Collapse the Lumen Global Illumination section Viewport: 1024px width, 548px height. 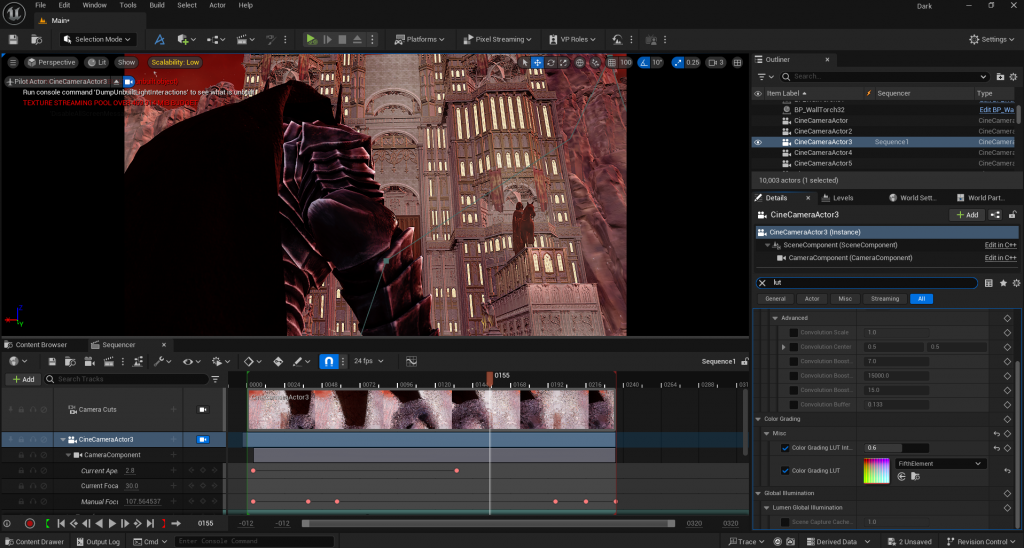(767, 508)
